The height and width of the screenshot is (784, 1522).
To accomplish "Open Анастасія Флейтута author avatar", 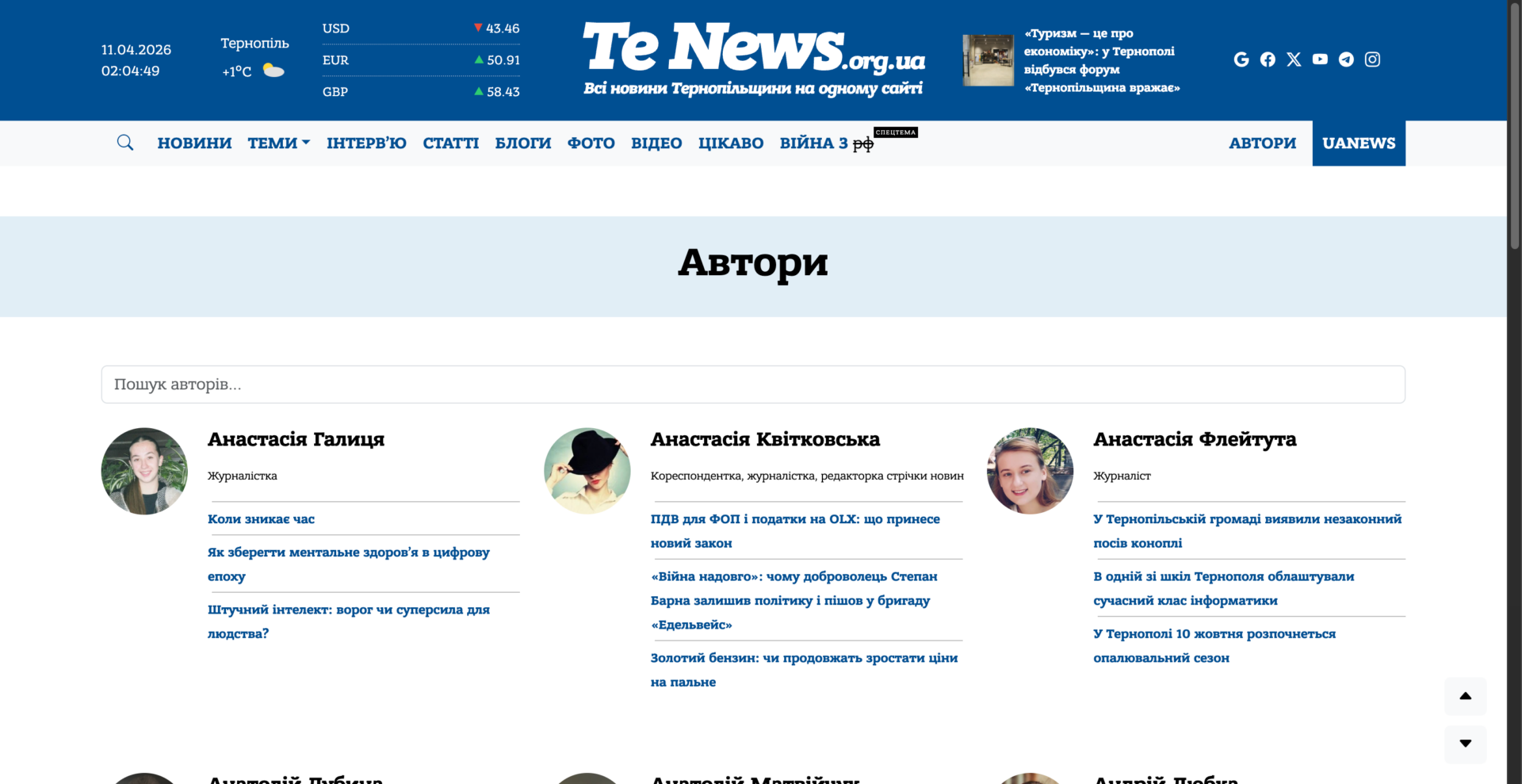I will 1030,471.
